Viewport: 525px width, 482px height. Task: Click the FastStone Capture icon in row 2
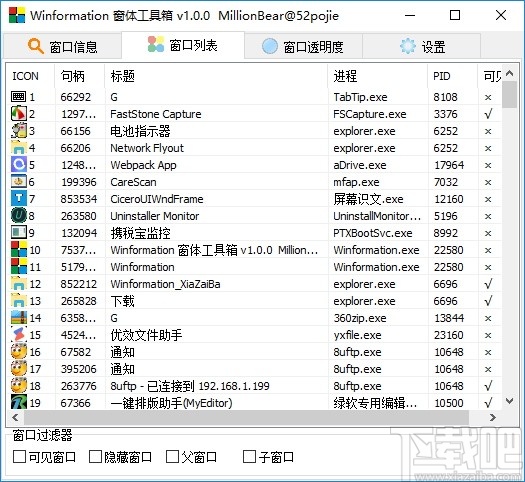pos(18,114)
